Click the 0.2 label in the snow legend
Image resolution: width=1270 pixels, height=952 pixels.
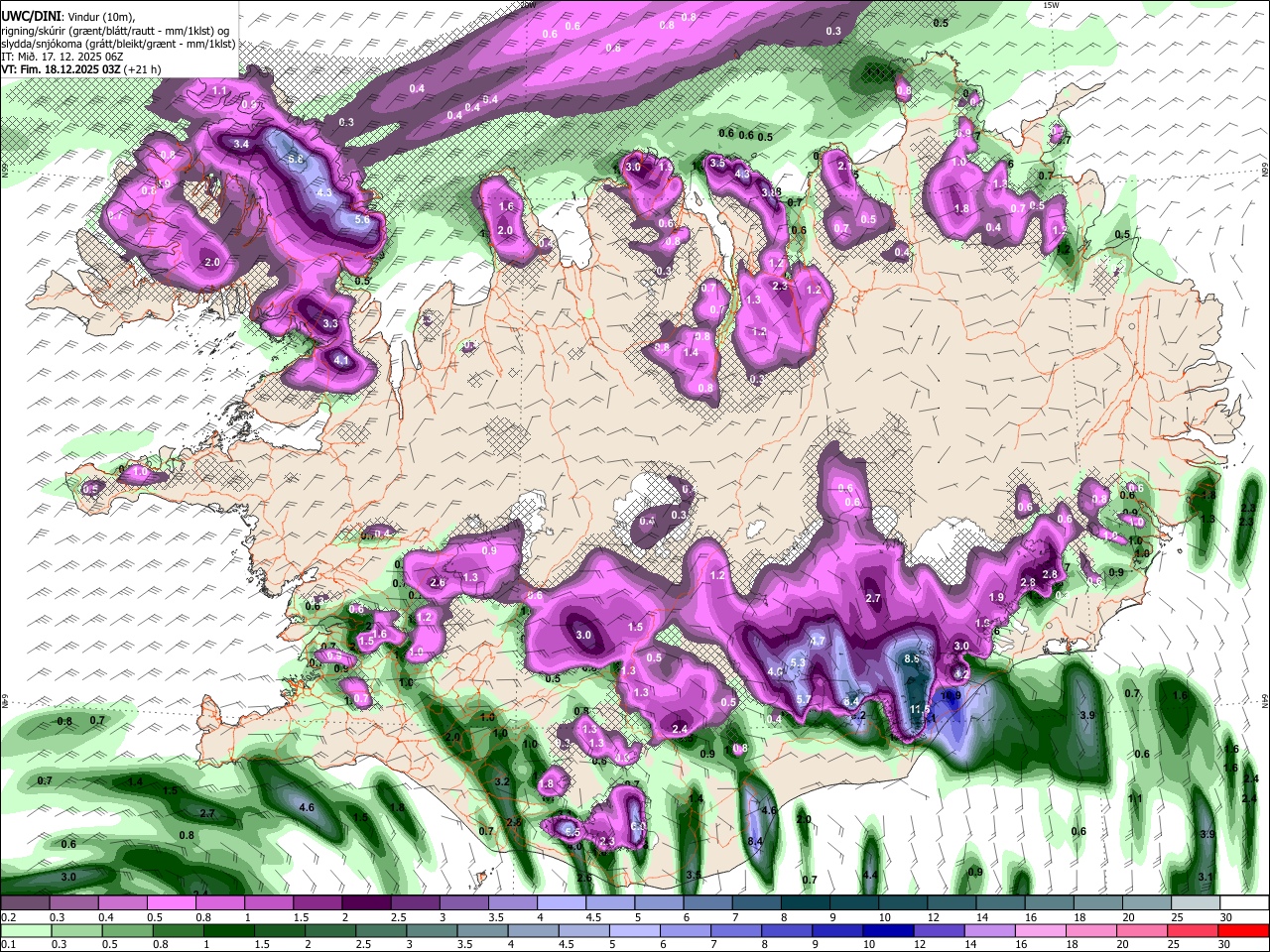pyautogui.click(x=9, y=917)
